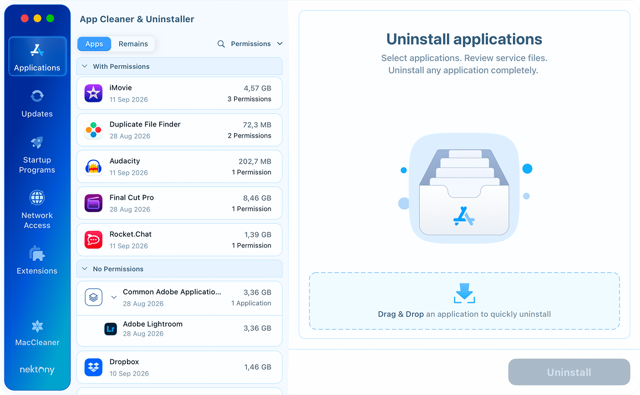Click the 4,57 GB size value
640x395 pixels.
tap(258, 88)
